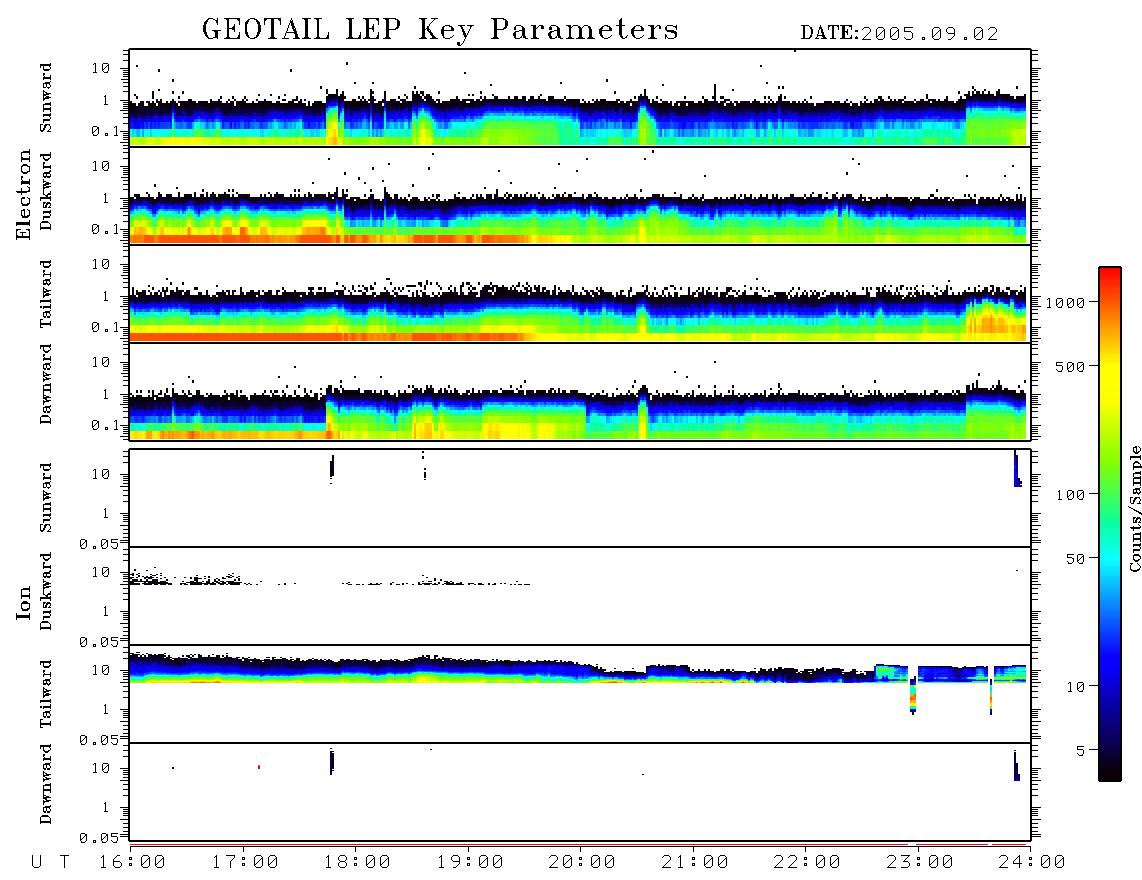This screenshot has width=1142, height=880.
Task: Click the "100" colorbar tick label
Action: pos(1071,495)
